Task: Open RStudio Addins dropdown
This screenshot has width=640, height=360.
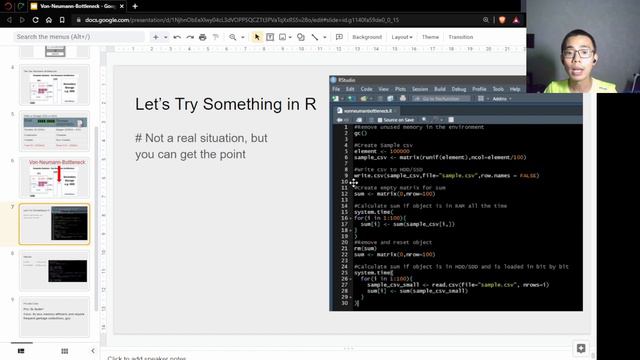Action: 502,99
